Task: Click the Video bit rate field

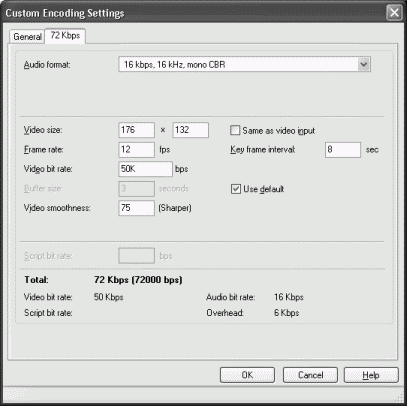Action: 146,169
